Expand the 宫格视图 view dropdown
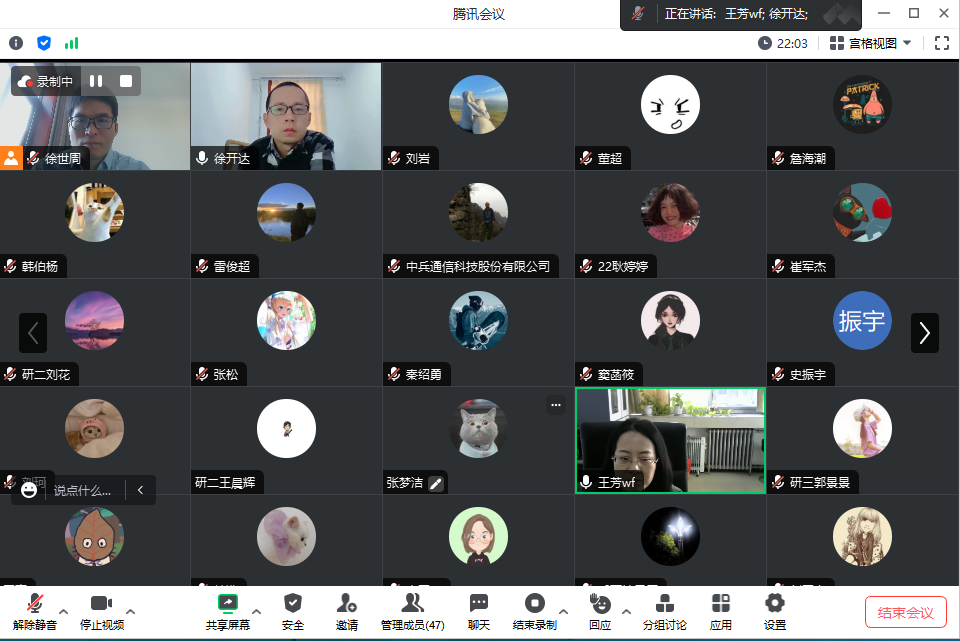 (870, 43)
